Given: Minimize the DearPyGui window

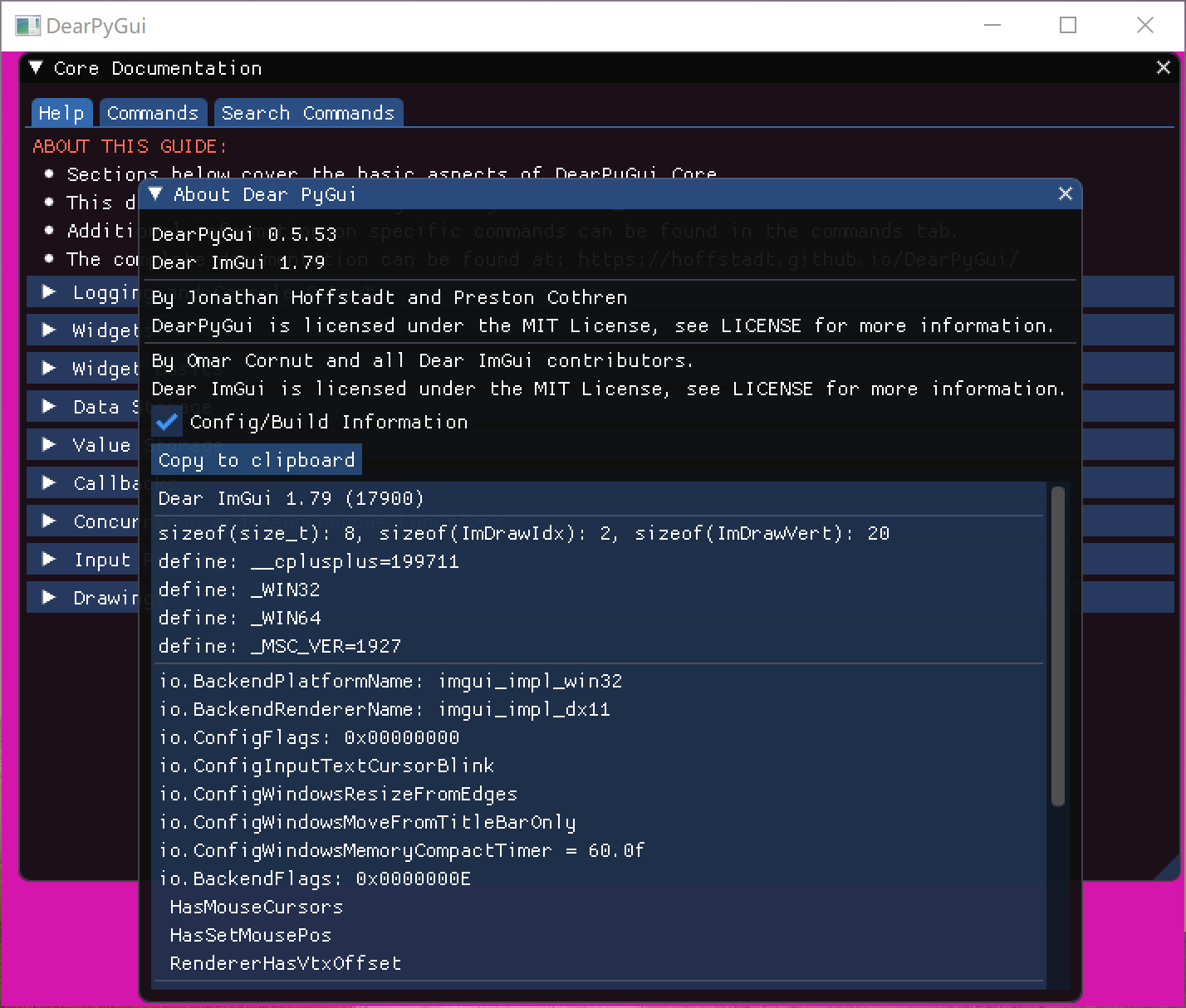Looking at the screenshot, I should coord(992,26).
